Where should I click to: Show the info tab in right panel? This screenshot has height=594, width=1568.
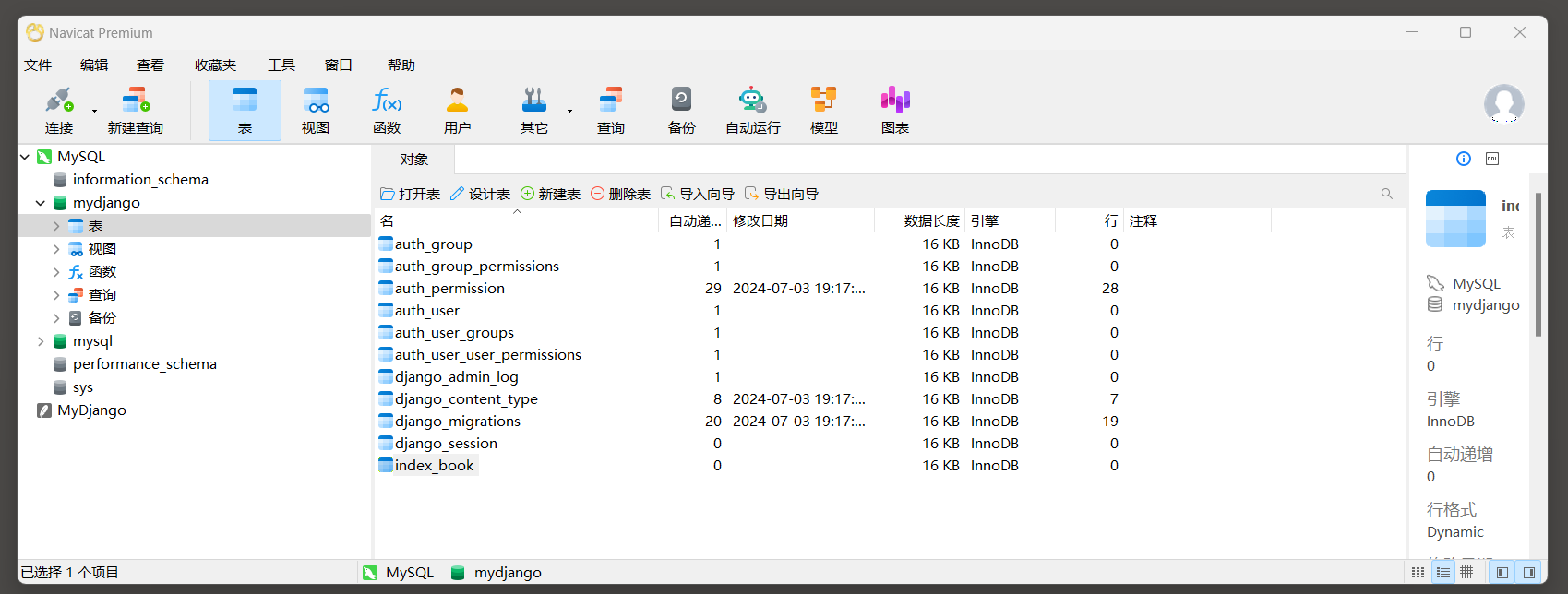1464,159
